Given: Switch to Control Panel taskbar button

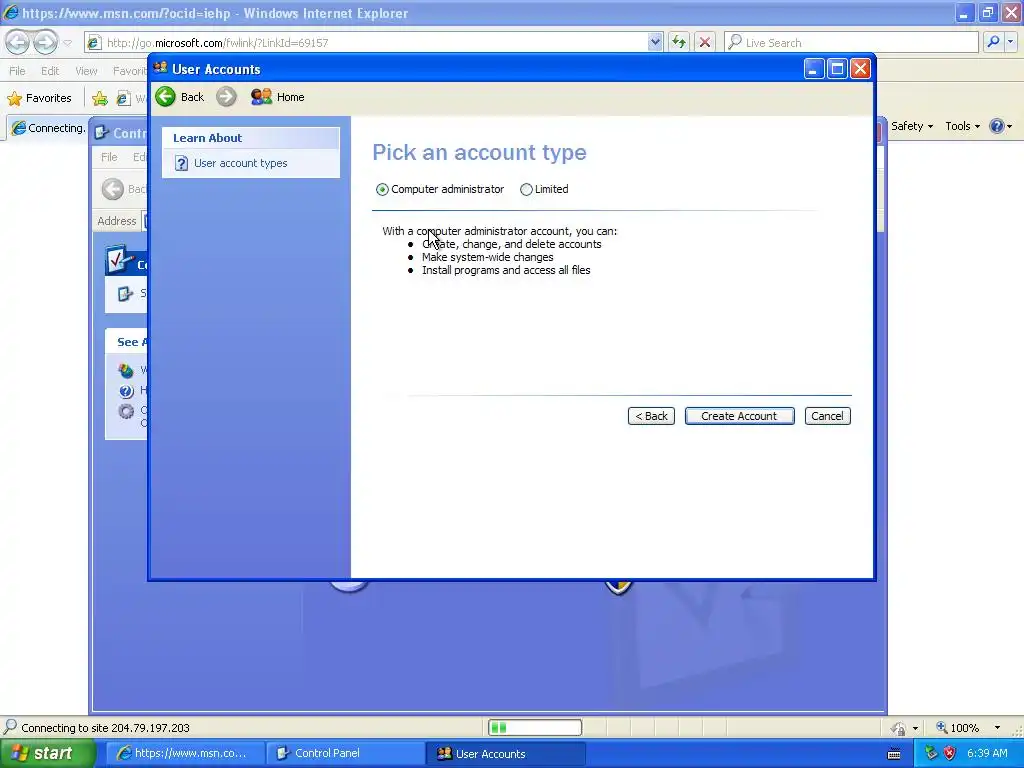Looking at the screenshot, I should pos(343,754).
